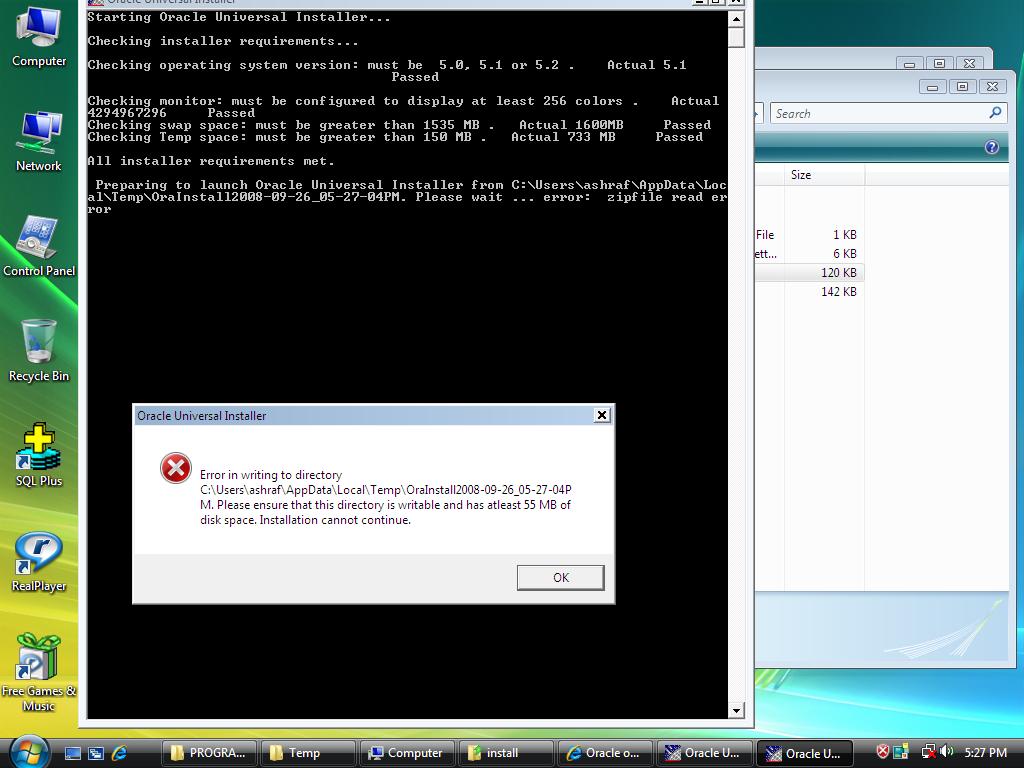Launch the SQL Plus desktop shortcut

[x=39, y=455]
